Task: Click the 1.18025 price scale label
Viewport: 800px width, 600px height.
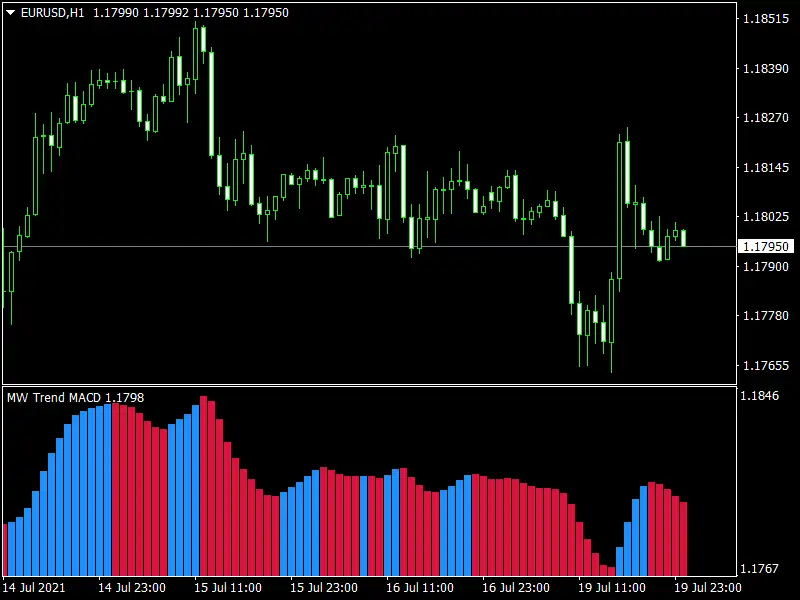Action: (766, 217)
